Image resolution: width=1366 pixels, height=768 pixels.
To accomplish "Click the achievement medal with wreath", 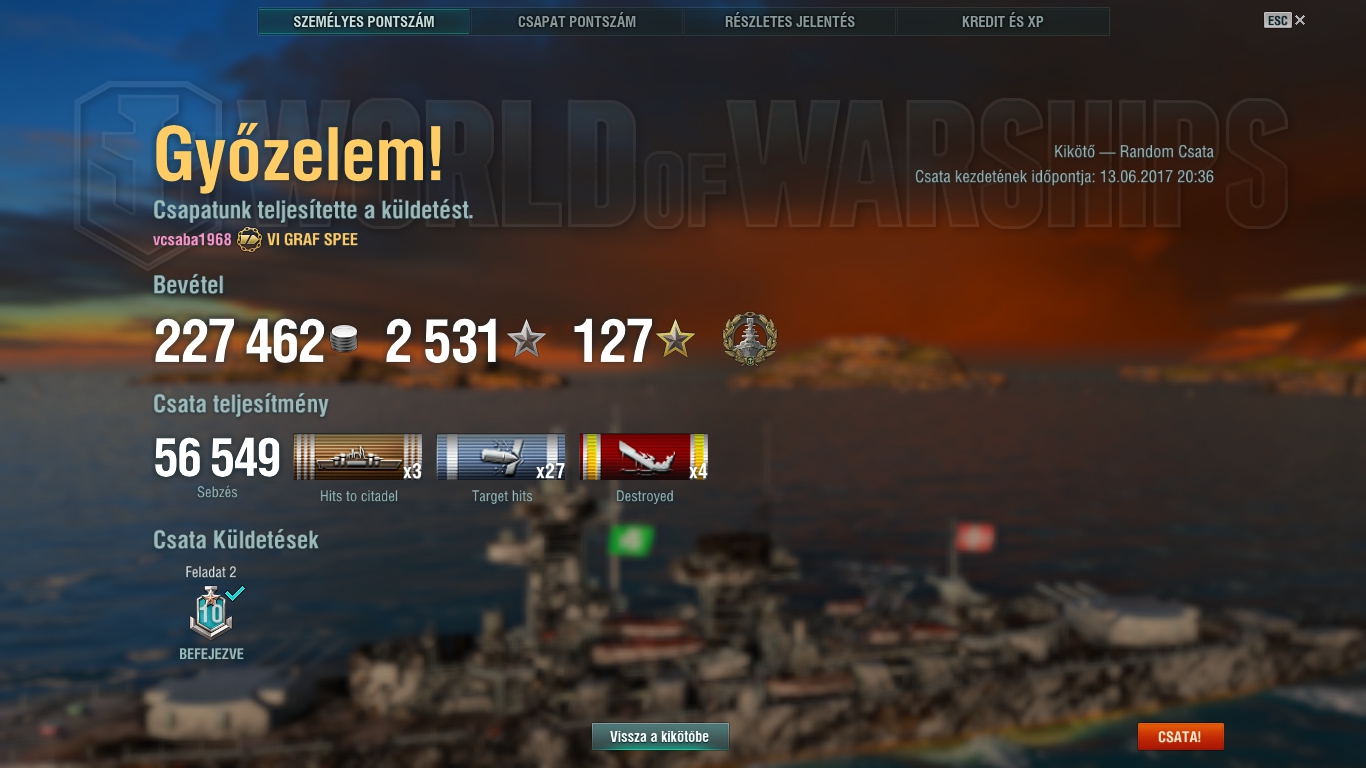I will [x=750, y=340].
